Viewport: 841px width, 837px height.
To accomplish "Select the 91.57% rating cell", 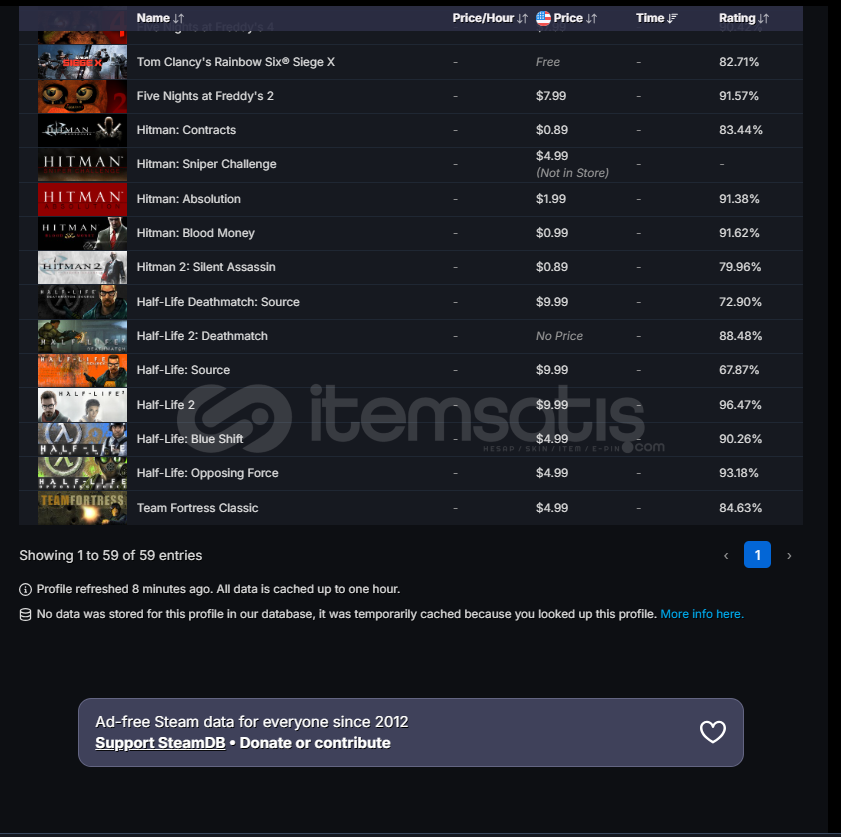I will (739, 96).
